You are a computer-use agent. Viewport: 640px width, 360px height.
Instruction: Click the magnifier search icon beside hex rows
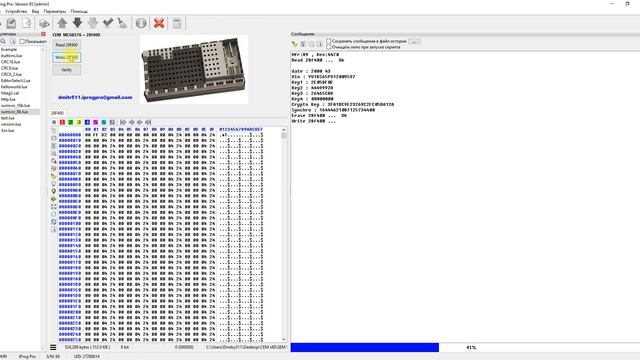tap(53, 153)
